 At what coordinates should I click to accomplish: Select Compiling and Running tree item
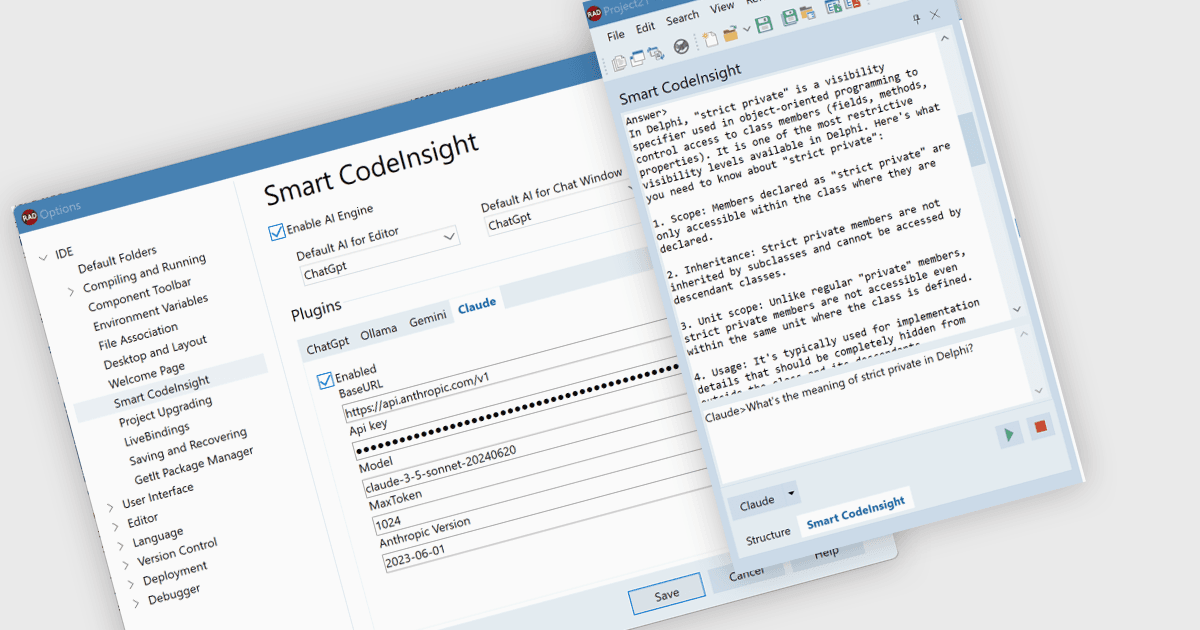pos(143,273)
